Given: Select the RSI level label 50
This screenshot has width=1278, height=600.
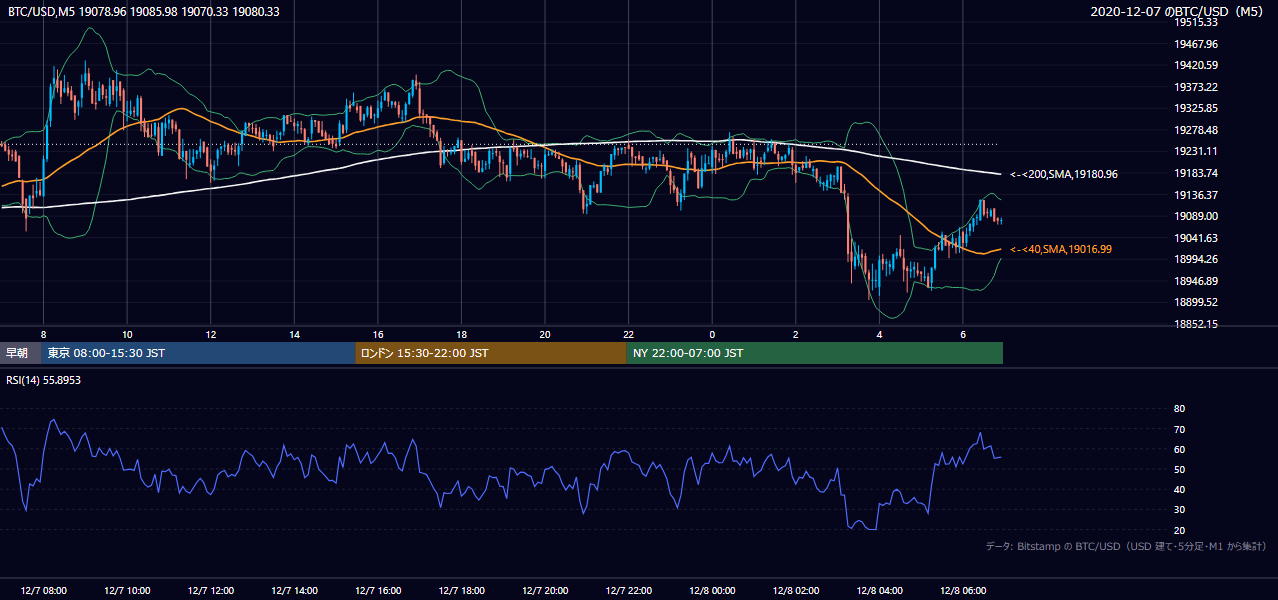Looking at the screenshot, I should (x=1179, y=469).
